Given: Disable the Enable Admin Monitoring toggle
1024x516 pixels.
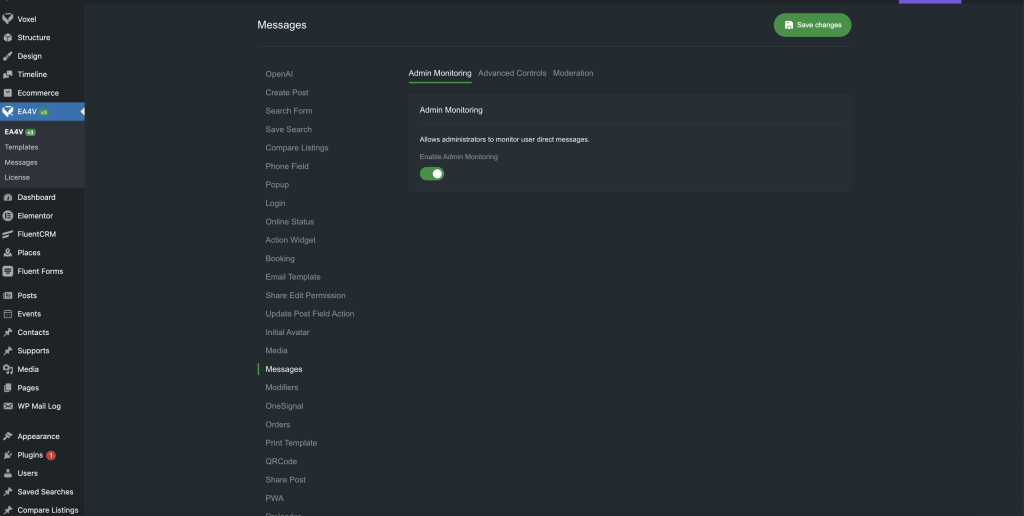Looking at the screenshot, I should click(x=431, y=174).
